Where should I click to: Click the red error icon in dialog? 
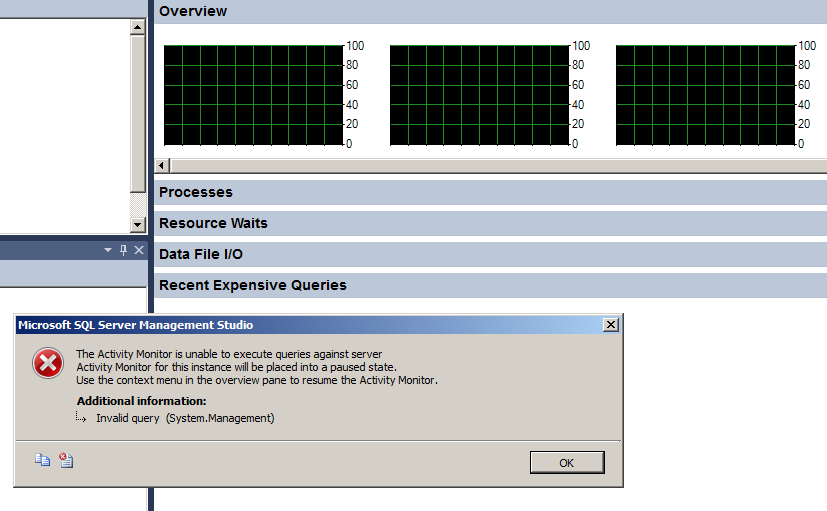48,364
